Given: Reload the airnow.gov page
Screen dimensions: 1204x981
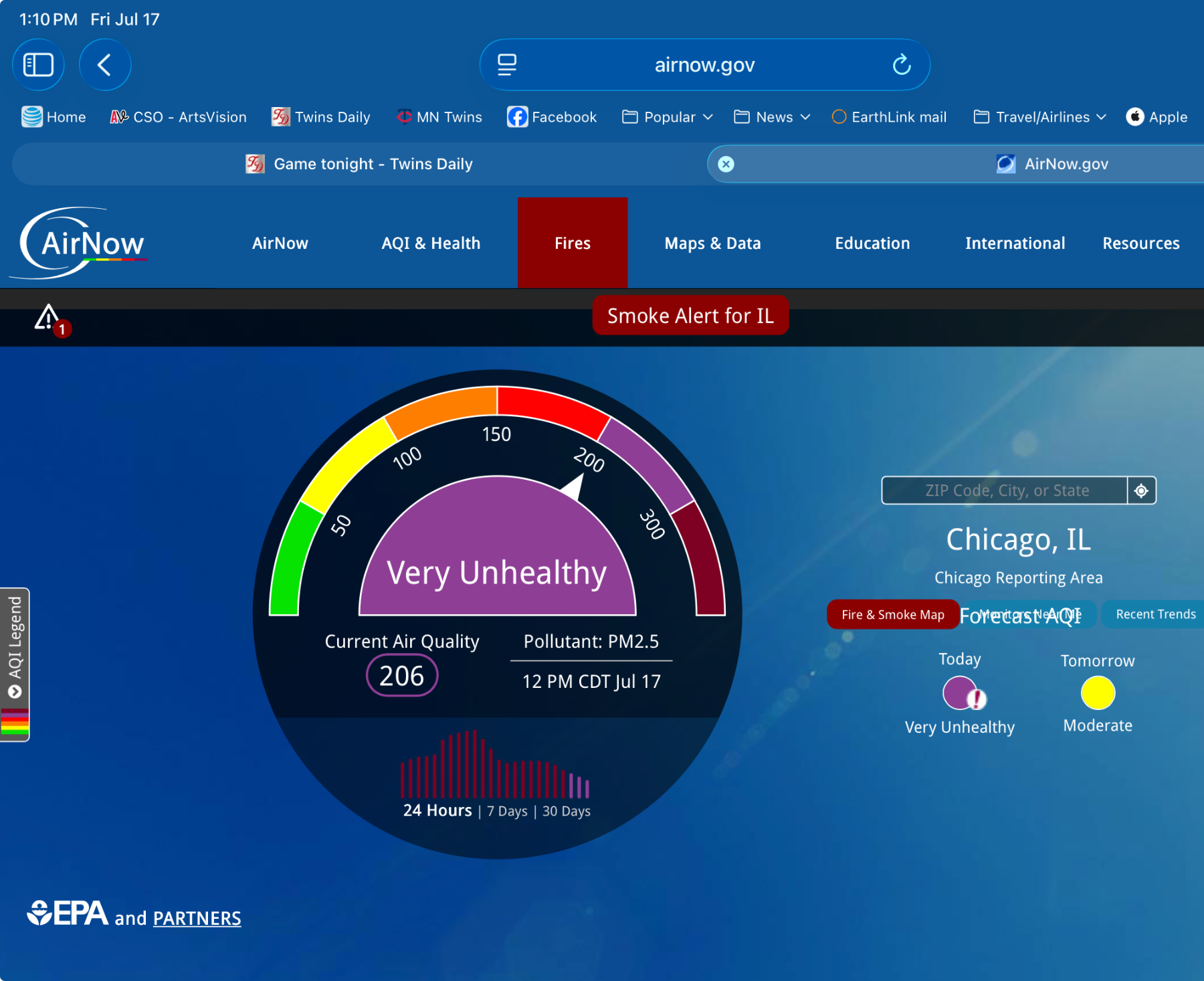Looking at the screenshot, I should pyautogui.click(x=901, y=65).
